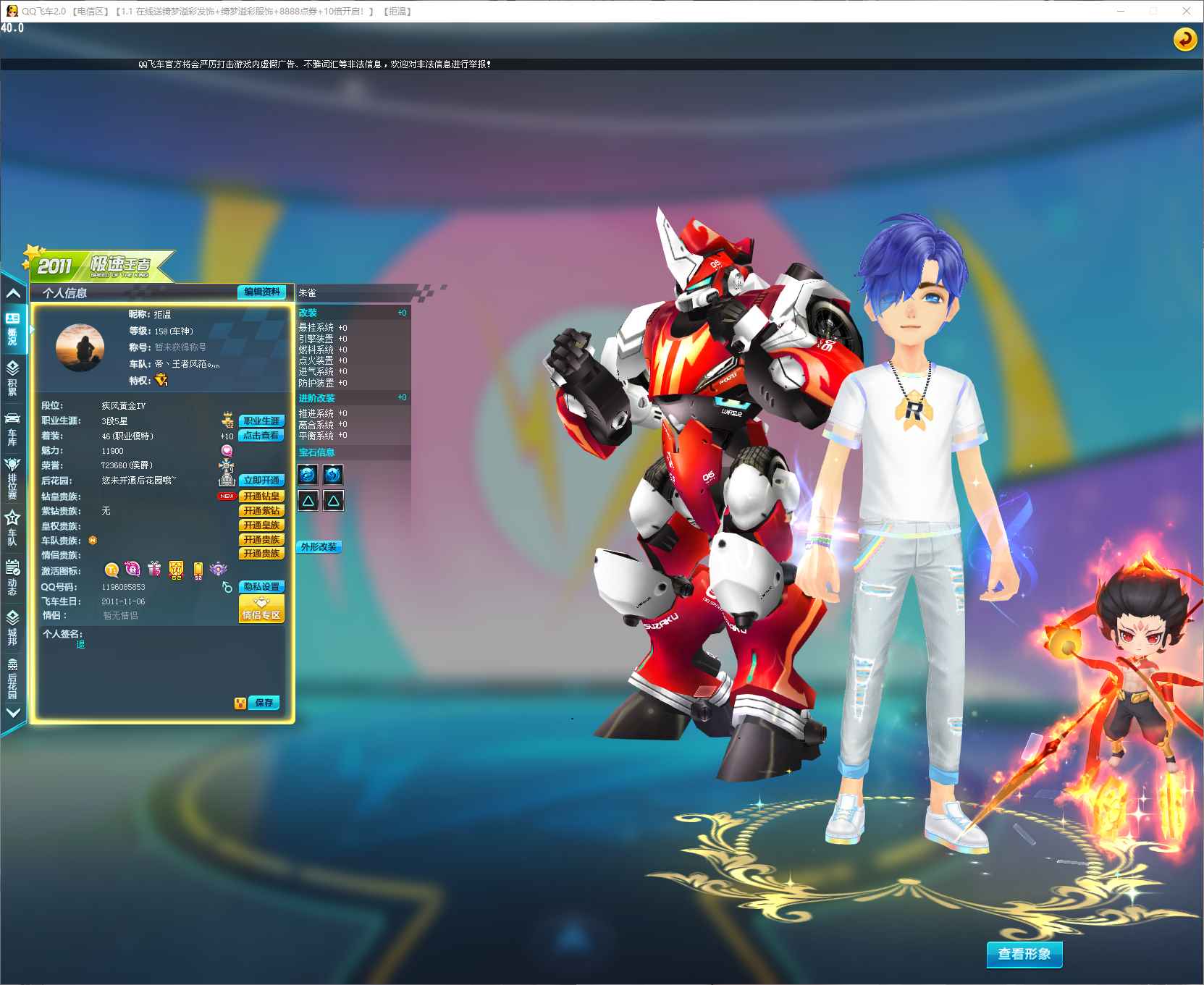
Task: Select the first empty triangle gem slot
Action: [x=308, y=501]
